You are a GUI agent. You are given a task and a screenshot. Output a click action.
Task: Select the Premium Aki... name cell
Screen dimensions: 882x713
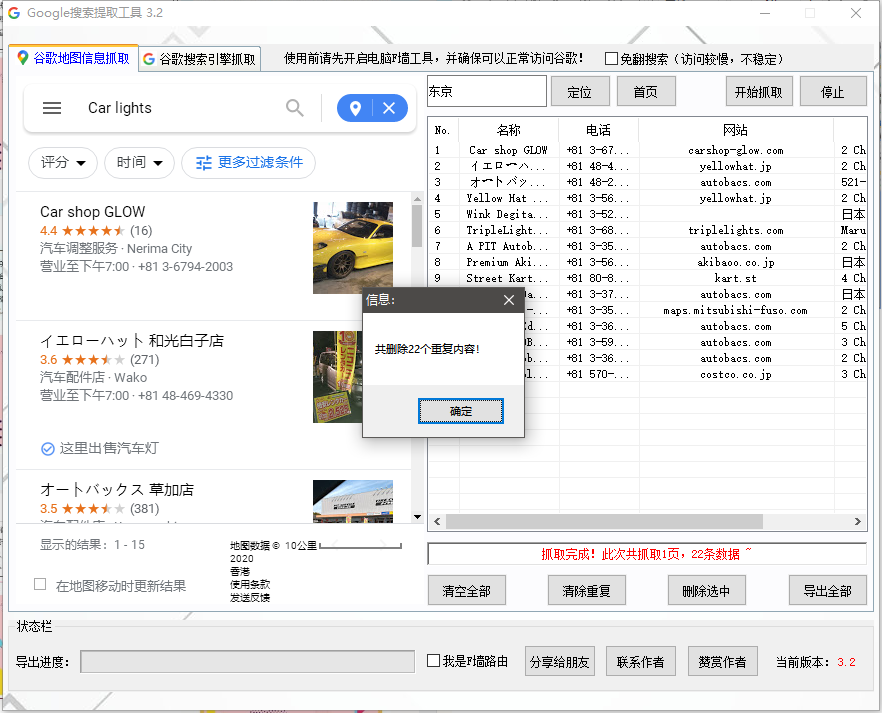click(508, 262)
